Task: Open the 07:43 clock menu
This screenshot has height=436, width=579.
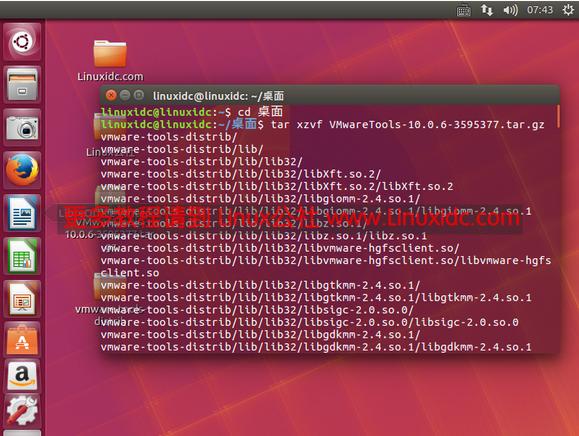Action: tap(540, 10)
